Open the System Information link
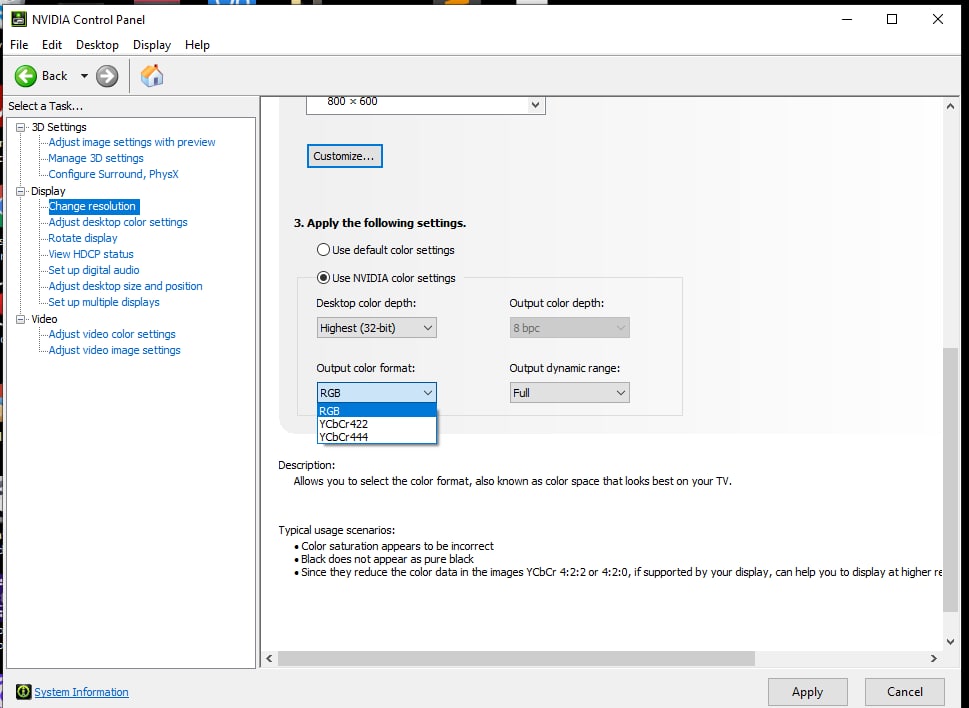 click(x=81, y=692)
